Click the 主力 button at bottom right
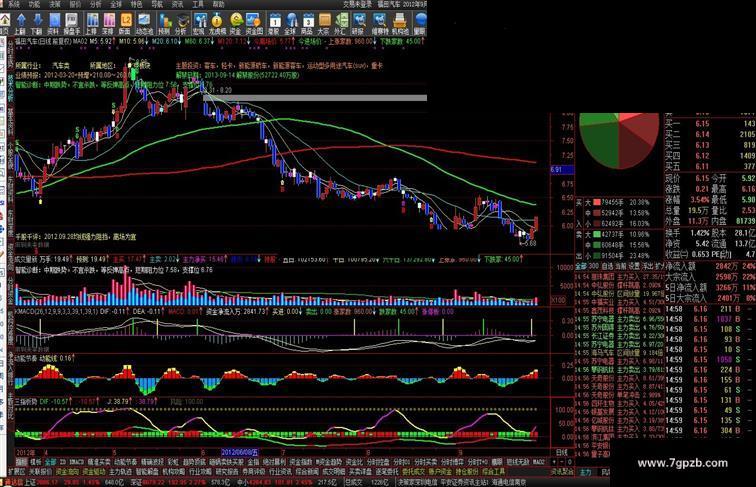 point(586,472)
